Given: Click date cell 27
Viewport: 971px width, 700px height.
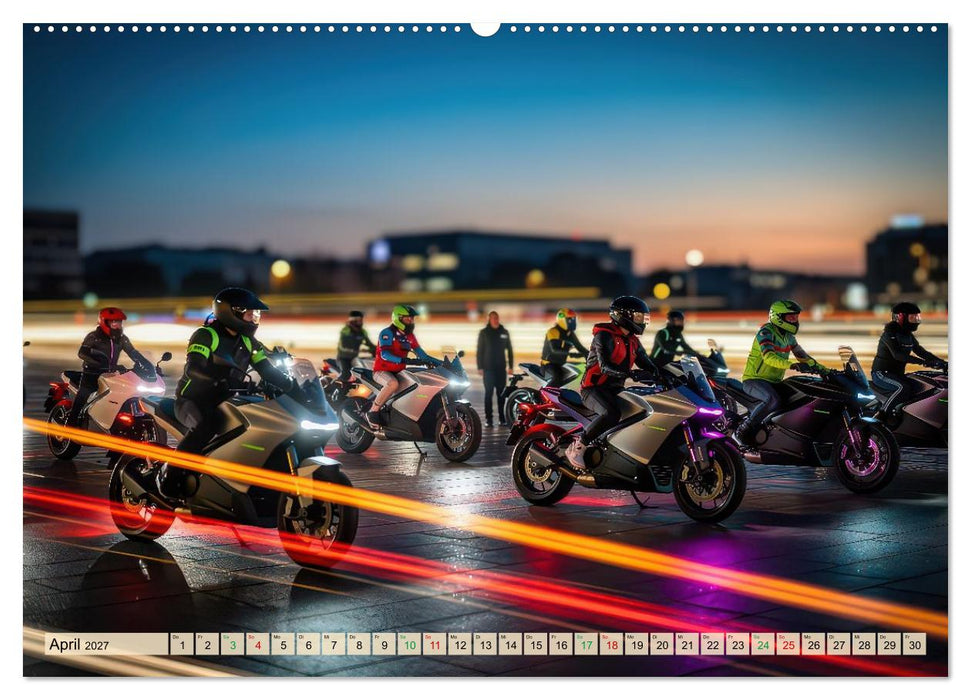Looking at the screenshot, I should coord(840,644).
